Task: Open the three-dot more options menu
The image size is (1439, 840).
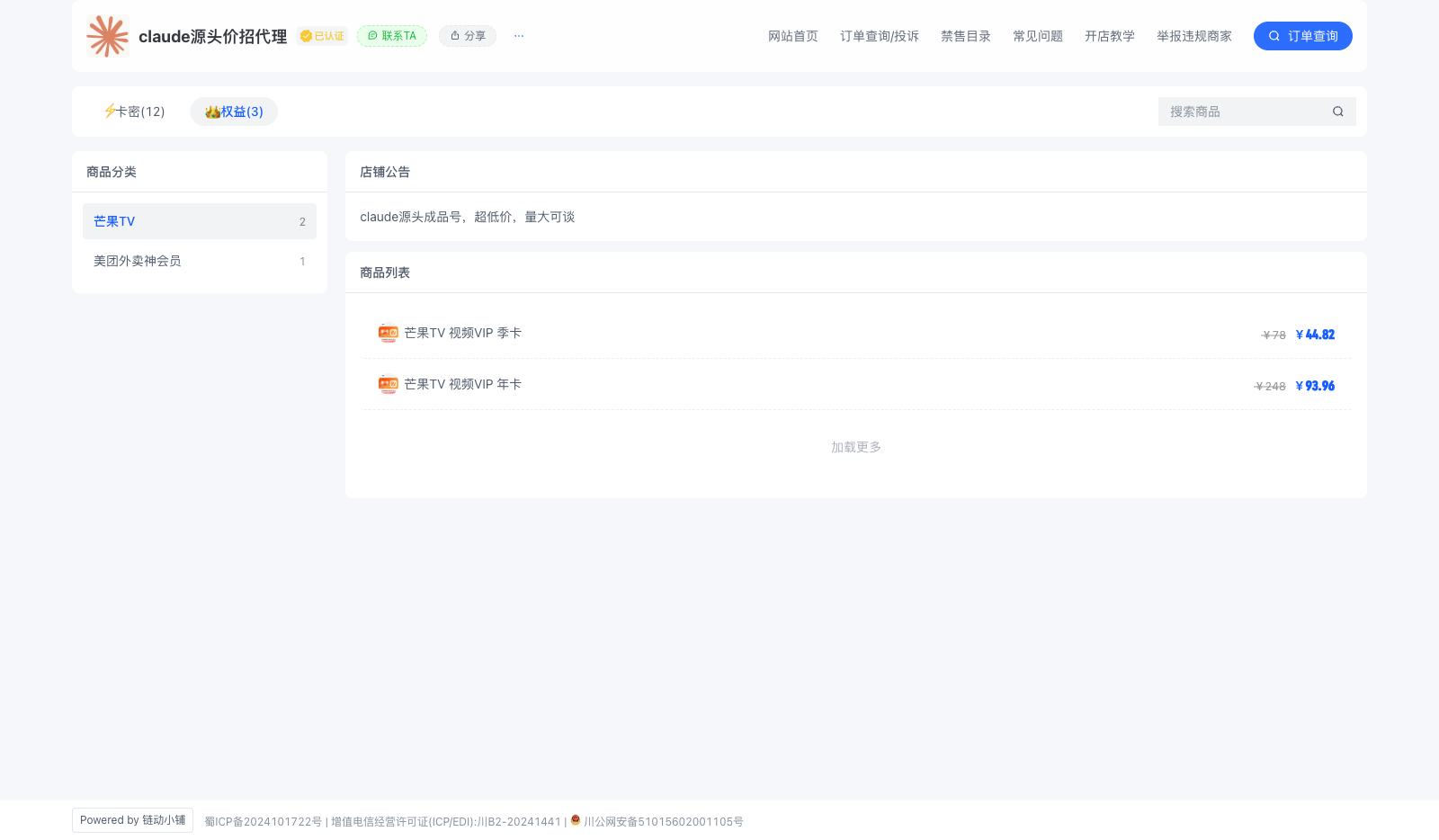Action: tap(519, 36)
